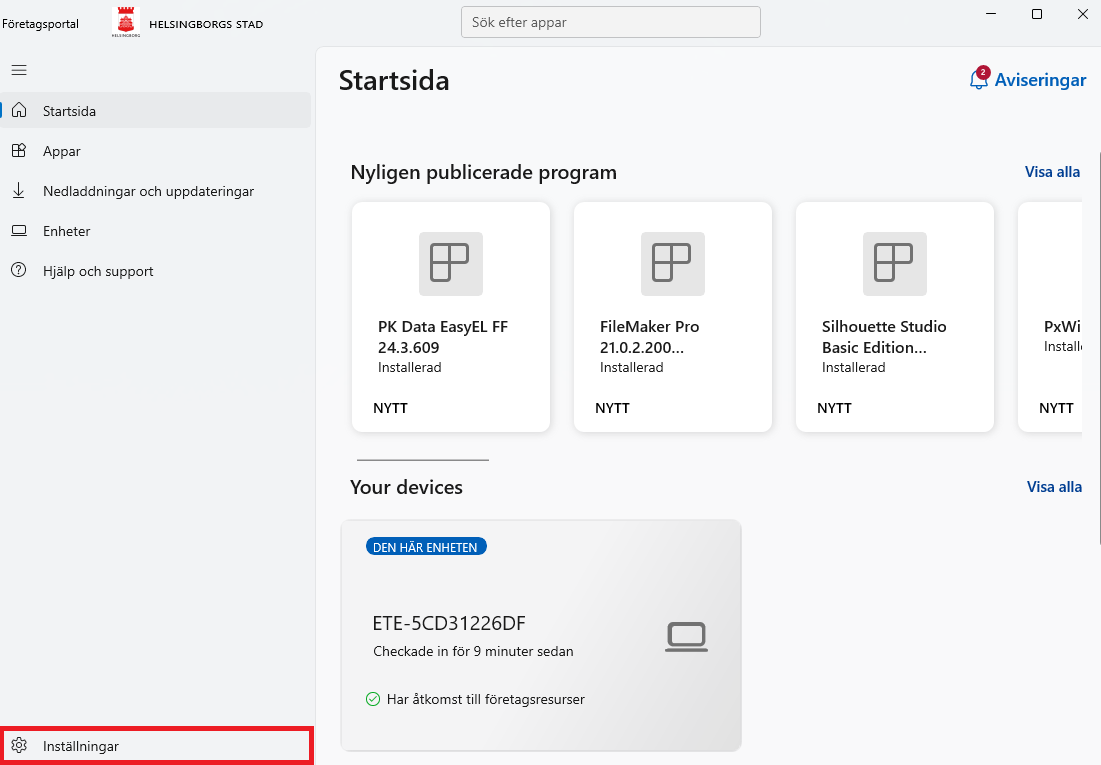This screenshot has height=765, width=1101.
Task: Click Installerad status under PK Data EasyEL
Action: pyautogui.click(x=409, y=367)
